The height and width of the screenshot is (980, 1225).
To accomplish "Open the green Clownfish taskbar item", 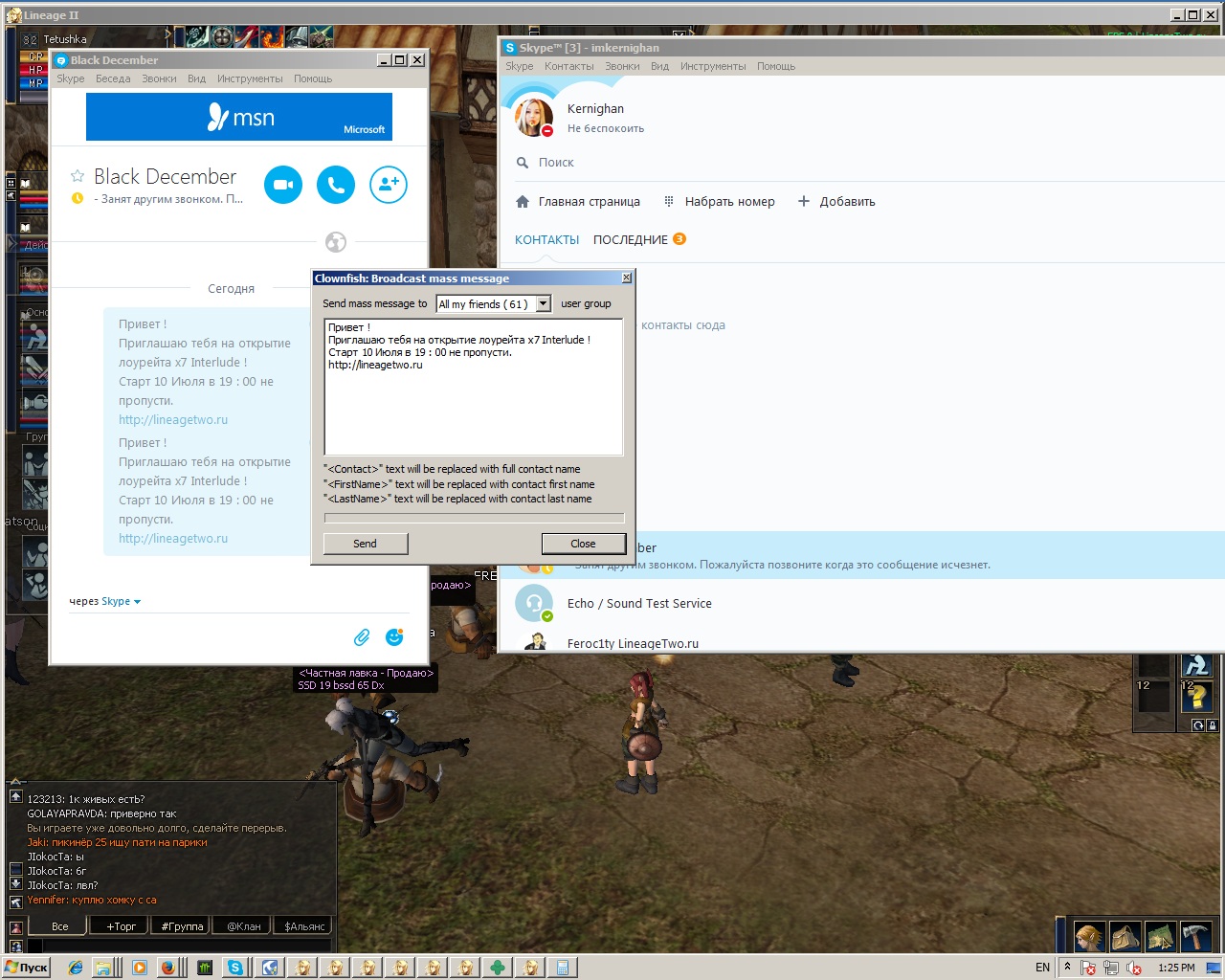I will click(498, 968).
